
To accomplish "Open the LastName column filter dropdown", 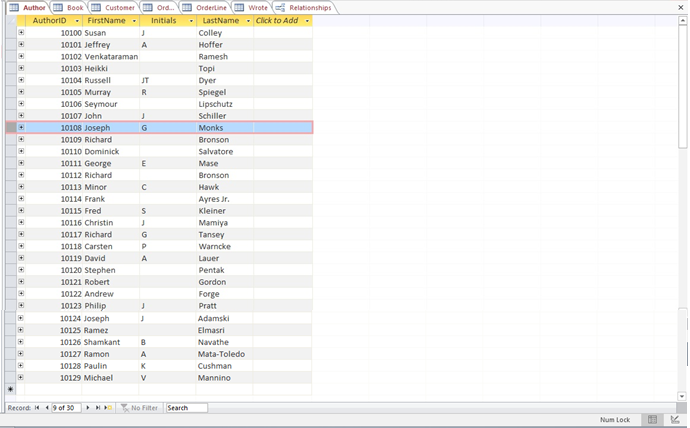I will (x=248, y=21).
